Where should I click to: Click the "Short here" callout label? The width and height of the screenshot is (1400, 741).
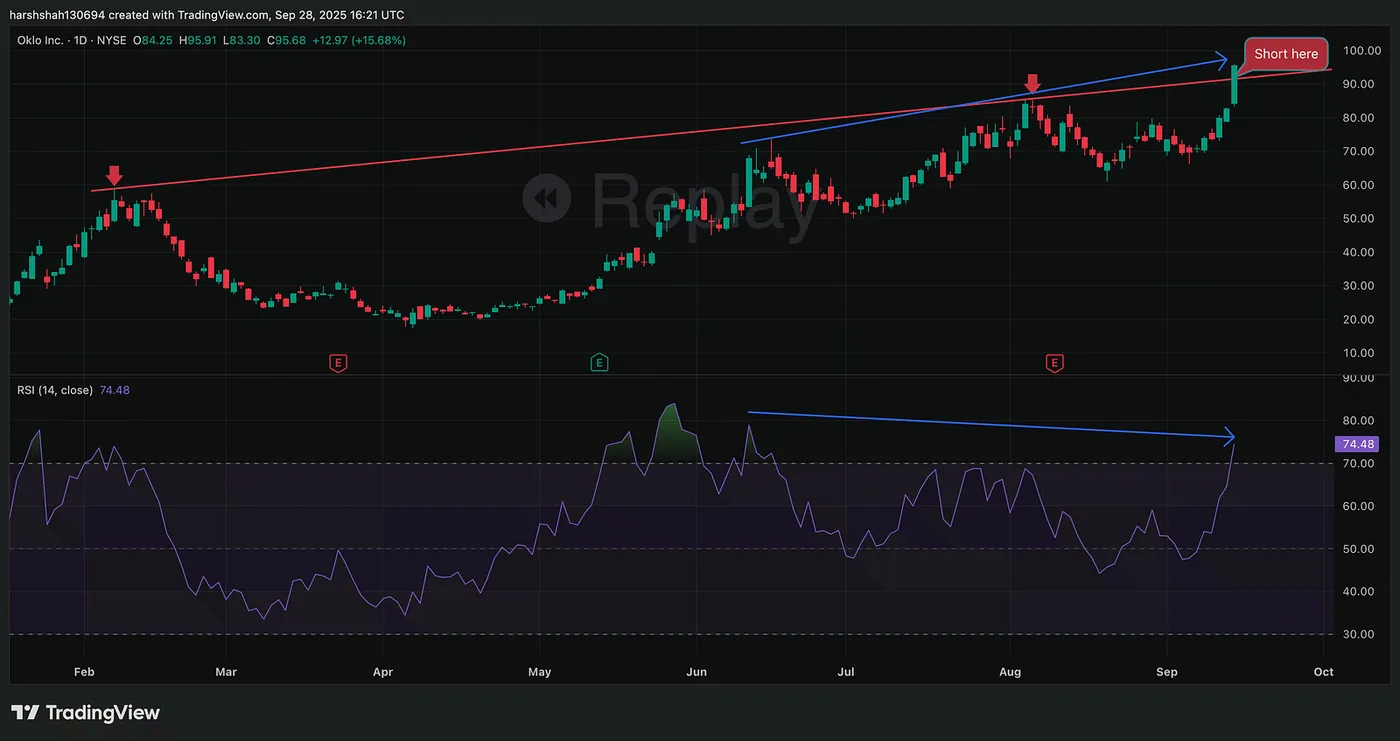coord(1286,54)
